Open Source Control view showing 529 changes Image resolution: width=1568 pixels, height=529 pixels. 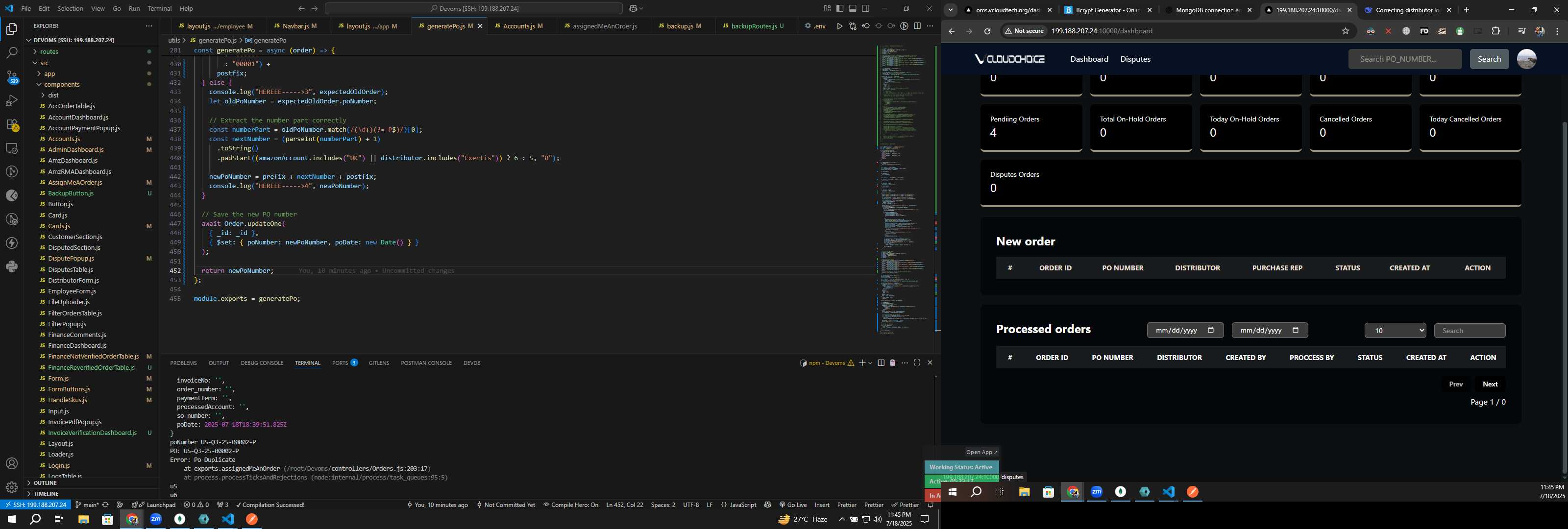point(12,77)
